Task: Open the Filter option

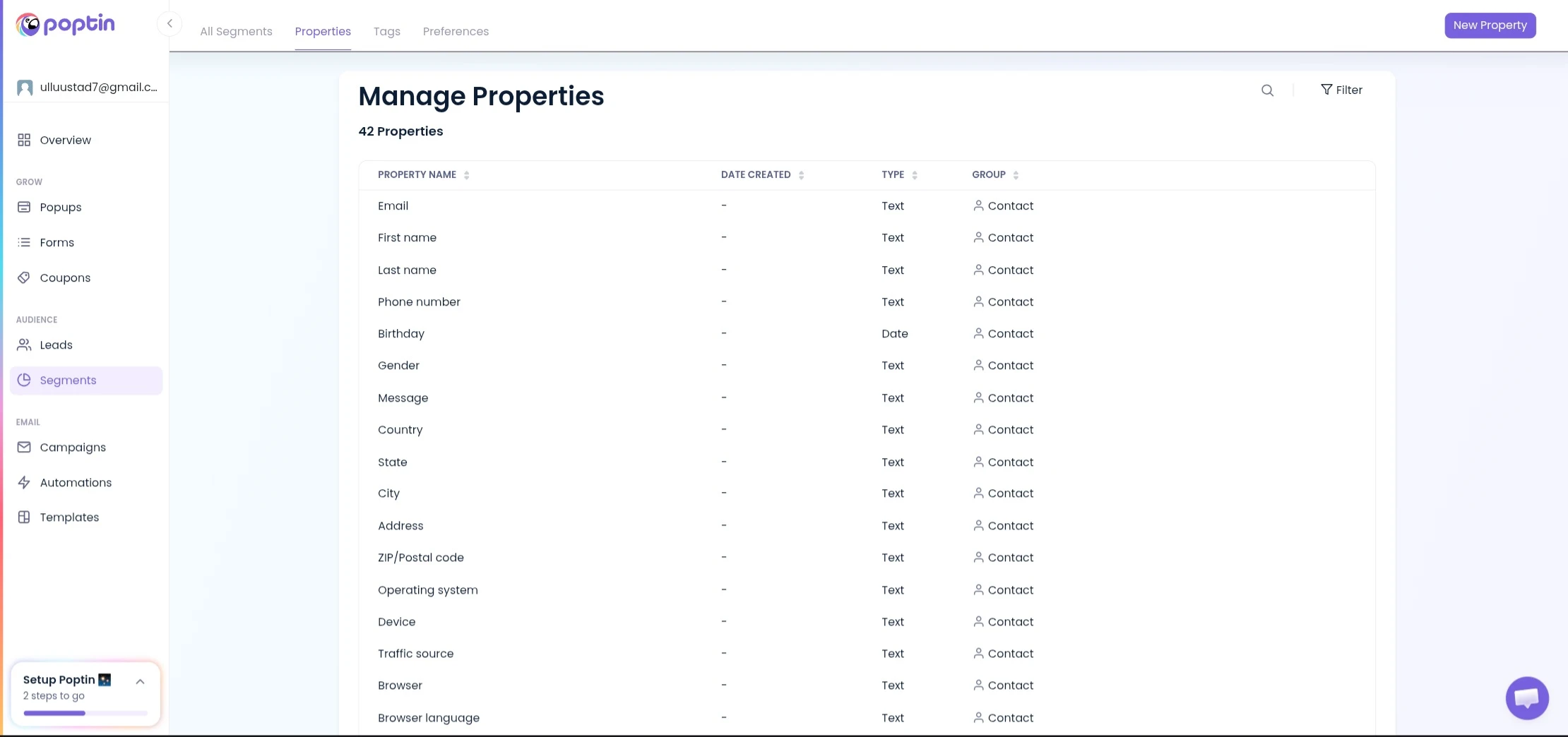Action: pyautogui.click(x=1341, y=90)
